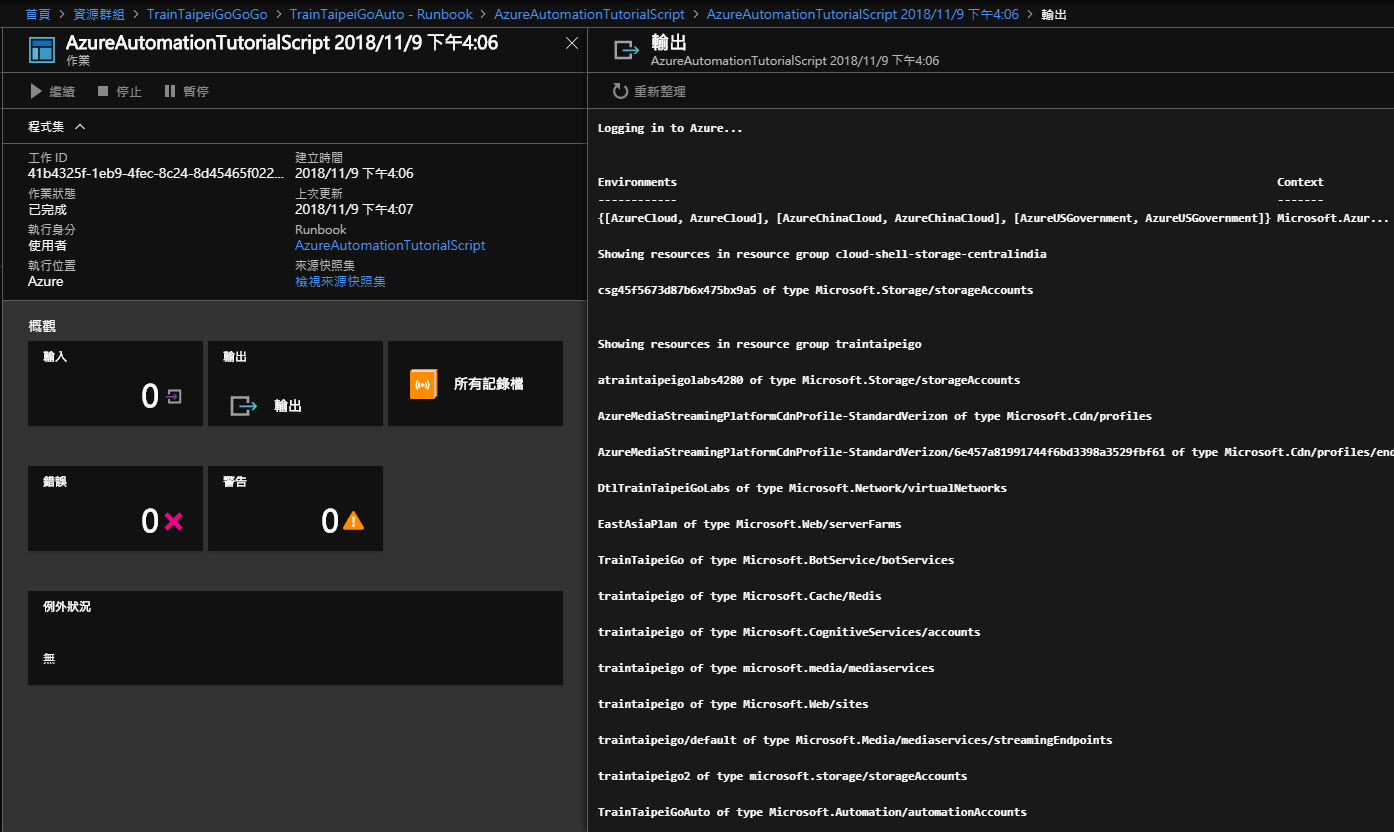1394x832 pixels.
Task: Click the cloud-shell-storage-centralindia resource group line
Action: [x=822, y=254]
